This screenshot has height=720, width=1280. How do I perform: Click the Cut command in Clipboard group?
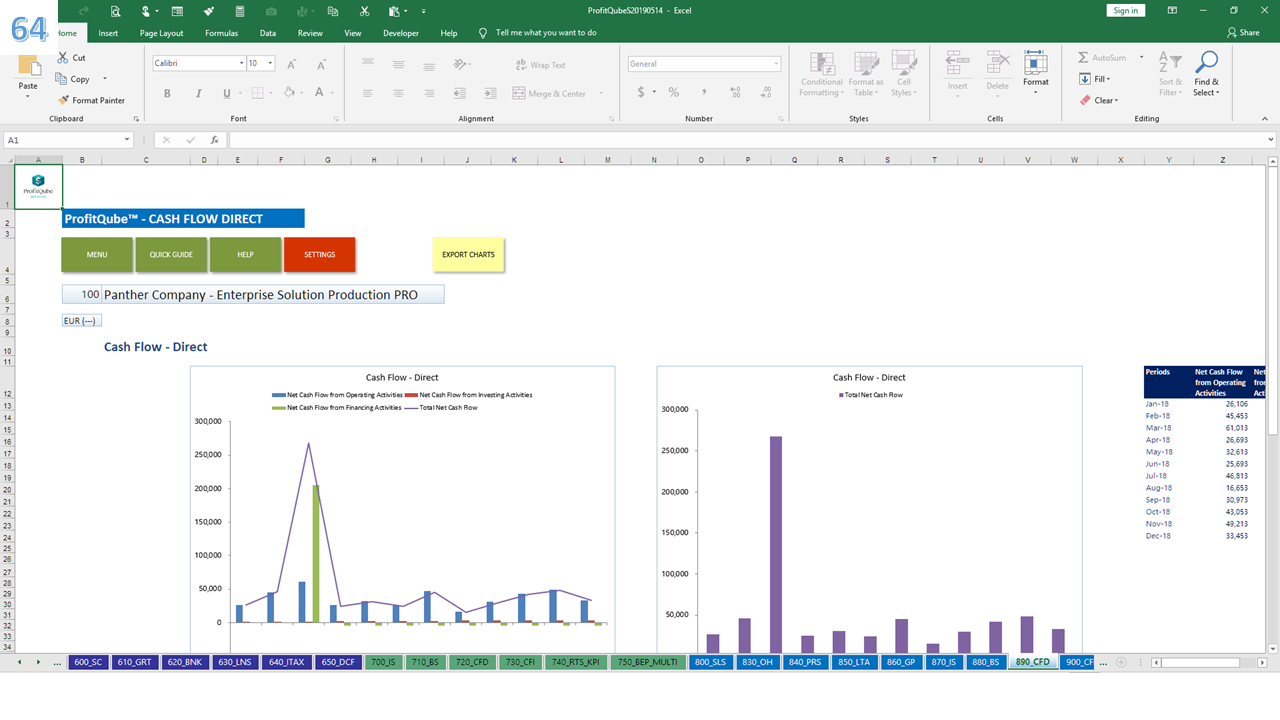(x=71, y=58)
